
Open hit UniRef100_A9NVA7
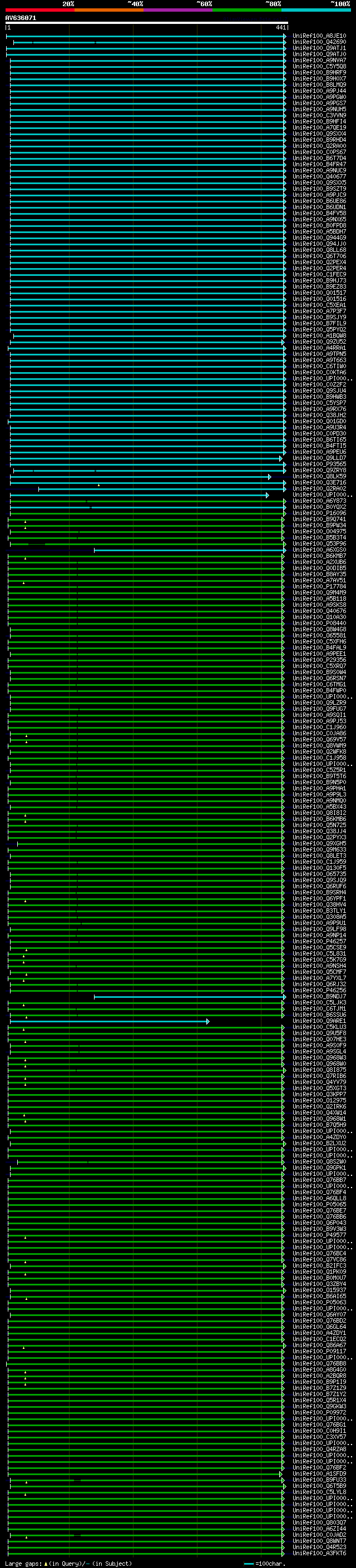(x=319, y=60)
